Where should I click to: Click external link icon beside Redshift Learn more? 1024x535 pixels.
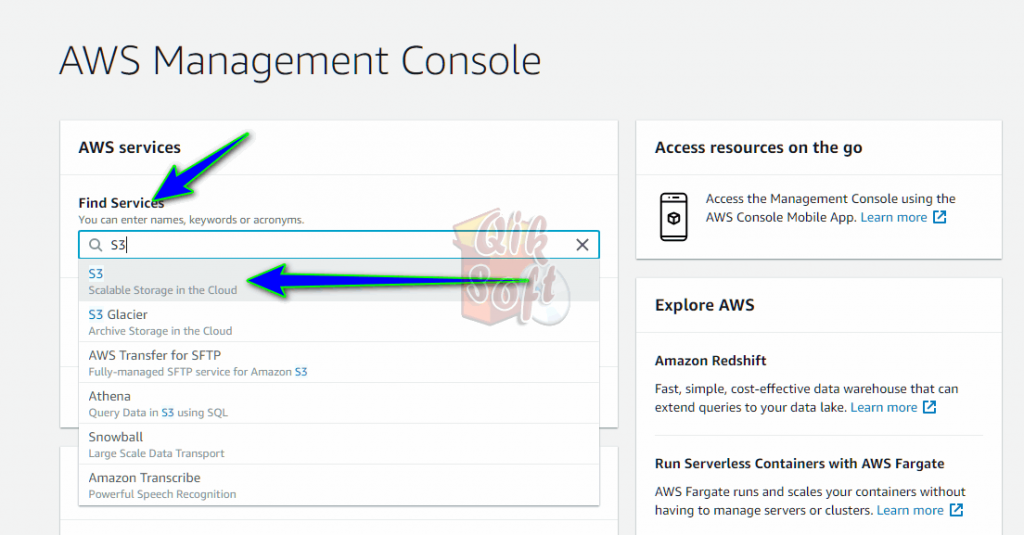click(929, 407)
